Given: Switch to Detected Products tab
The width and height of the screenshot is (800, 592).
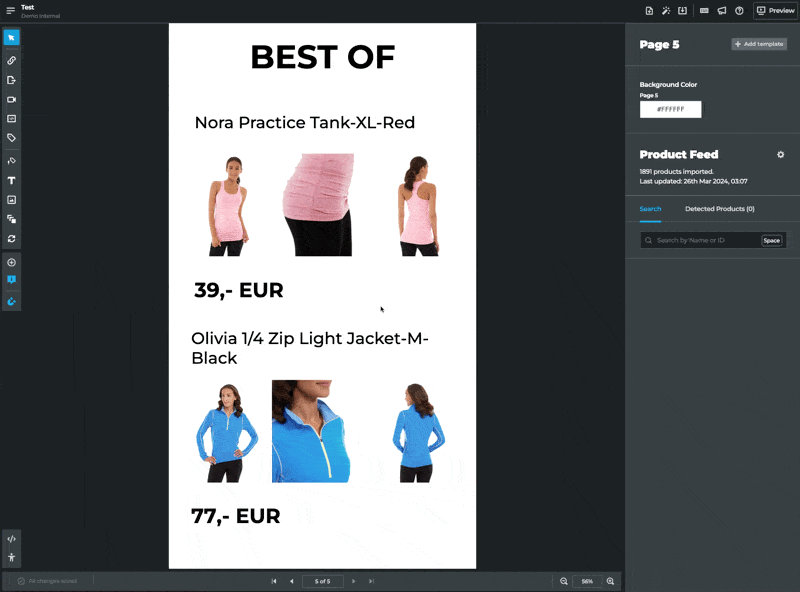Looking at the screenshot, I should (719, 209).
